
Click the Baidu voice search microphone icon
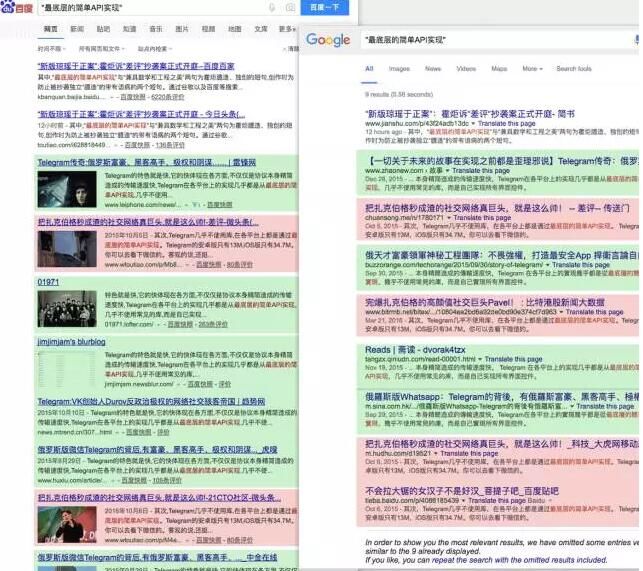[271, 7]
